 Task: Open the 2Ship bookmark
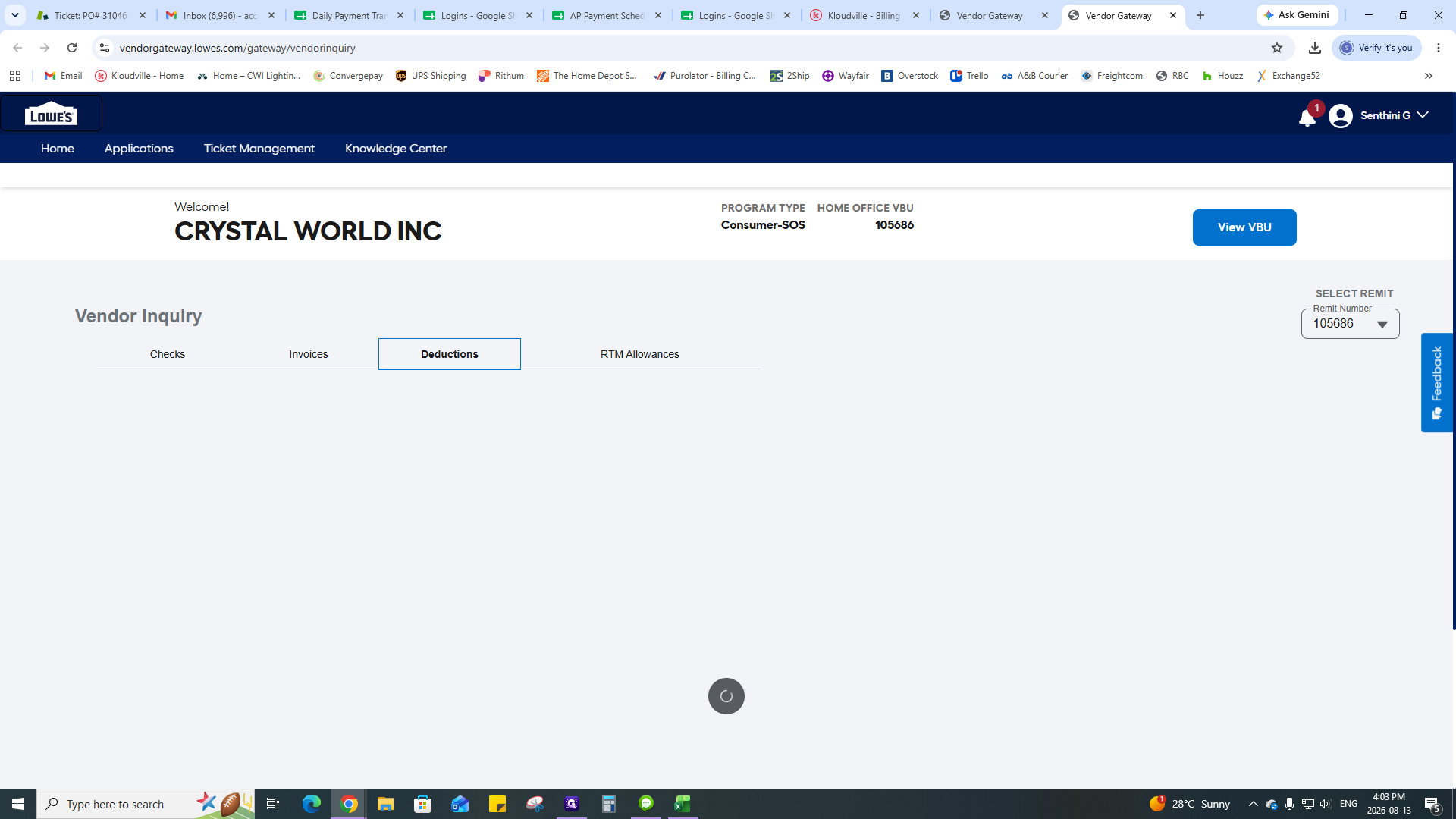(790, 76)
